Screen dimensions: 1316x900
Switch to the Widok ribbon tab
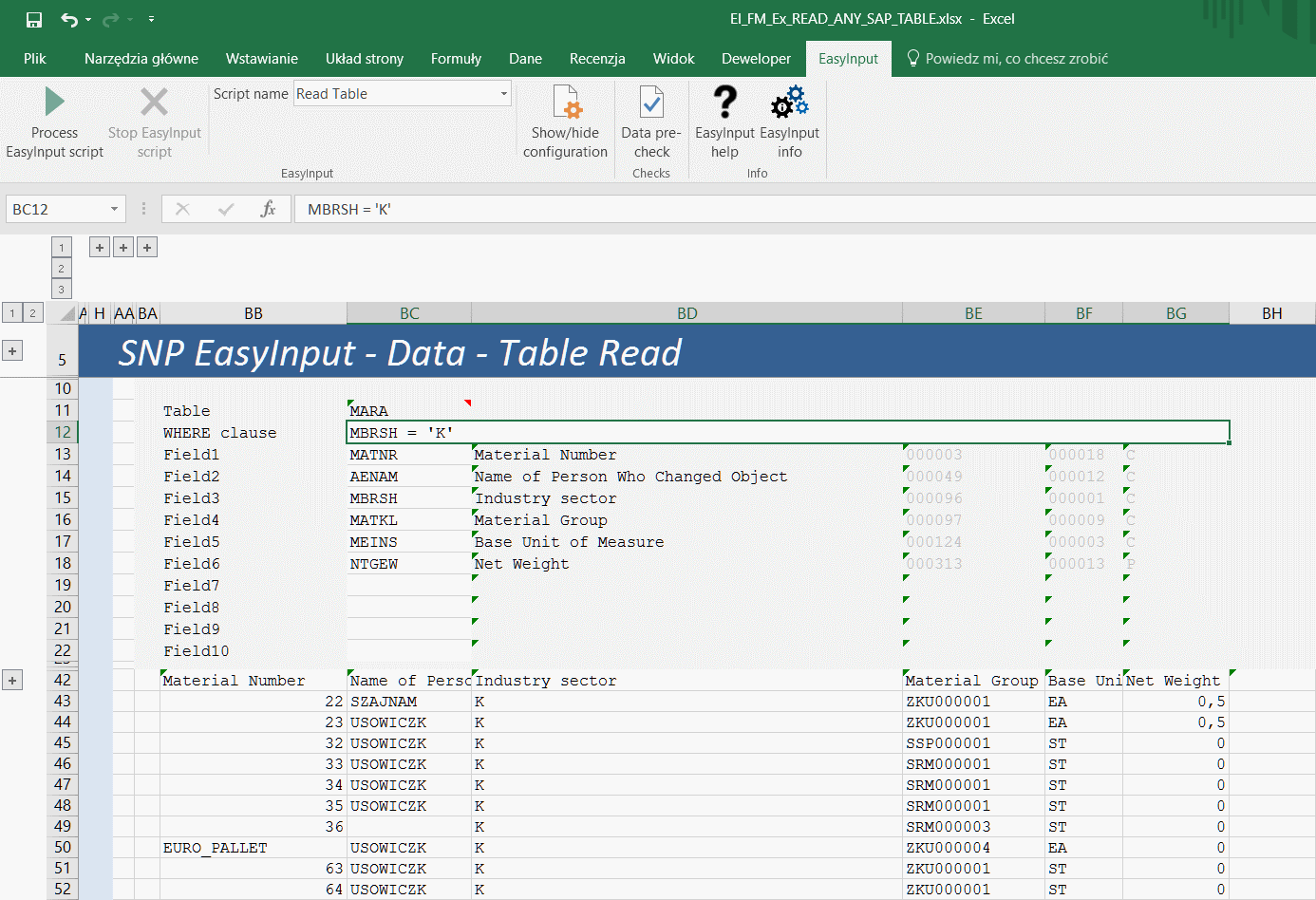(x=673, y=58)
